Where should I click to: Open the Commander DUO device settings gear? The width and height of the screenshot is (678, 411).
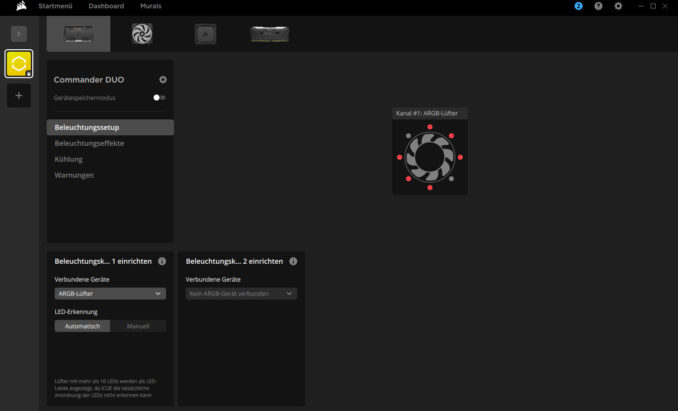point(163,80)
